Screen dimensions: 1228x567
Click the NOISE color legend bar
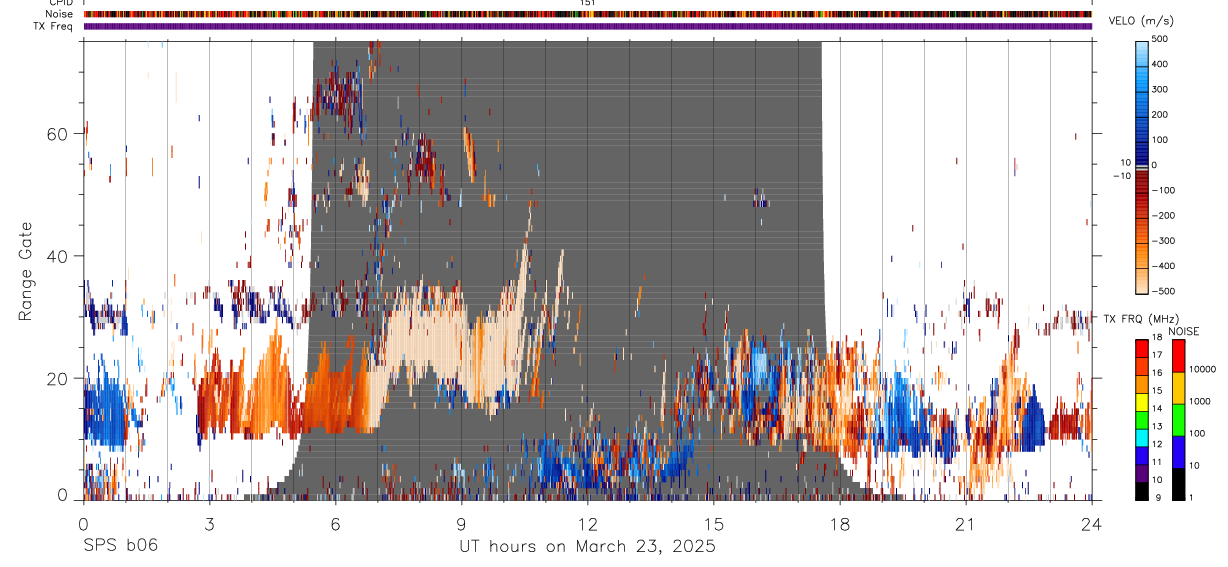click(1178, 420)
